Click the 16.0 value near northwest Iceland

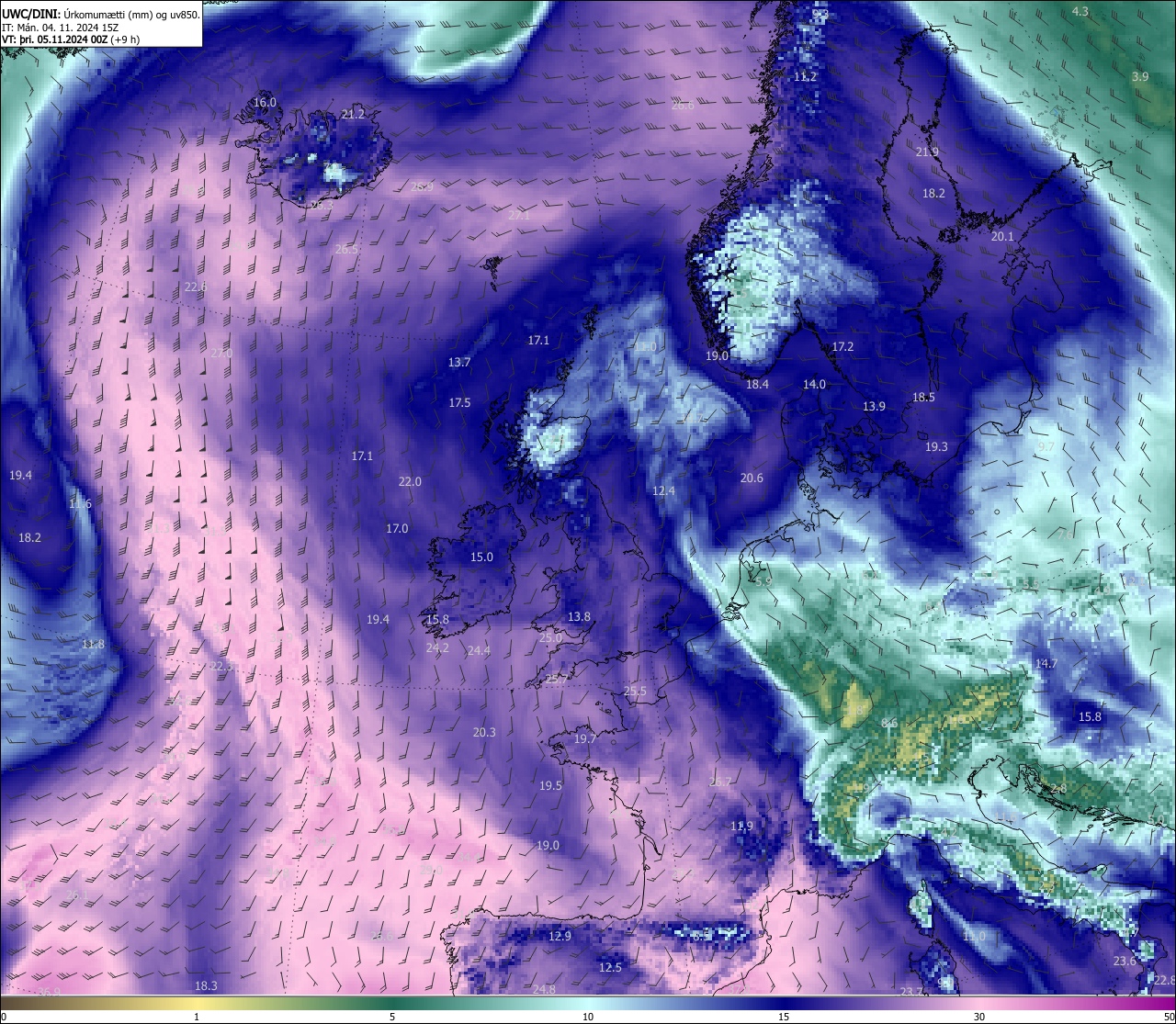[265, 102]
